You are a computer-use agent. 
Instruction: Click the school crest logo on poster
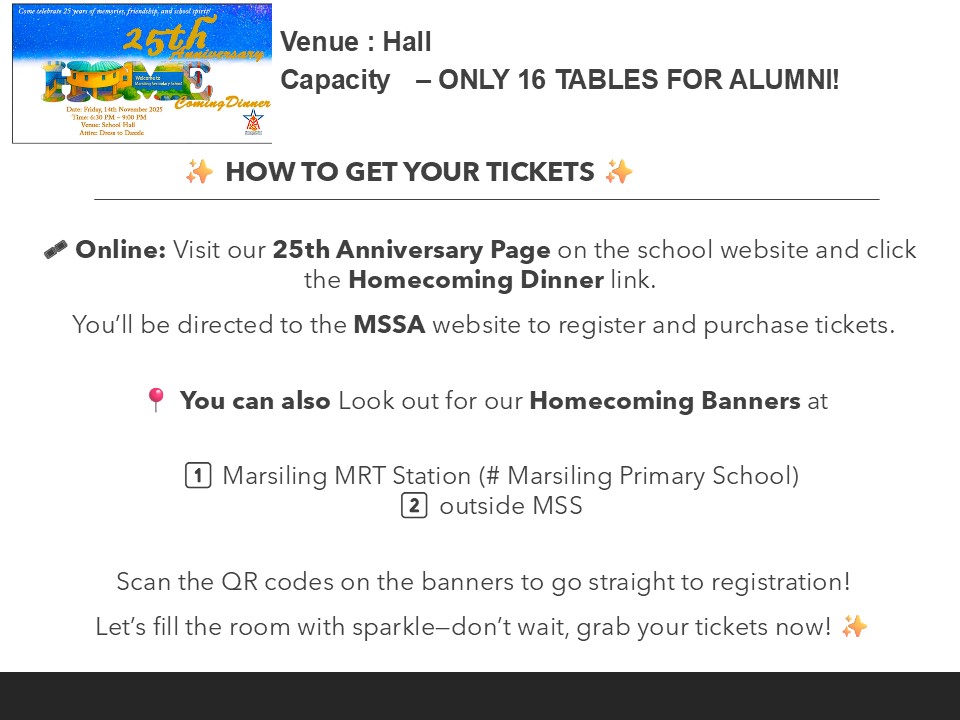click(253, 122)
